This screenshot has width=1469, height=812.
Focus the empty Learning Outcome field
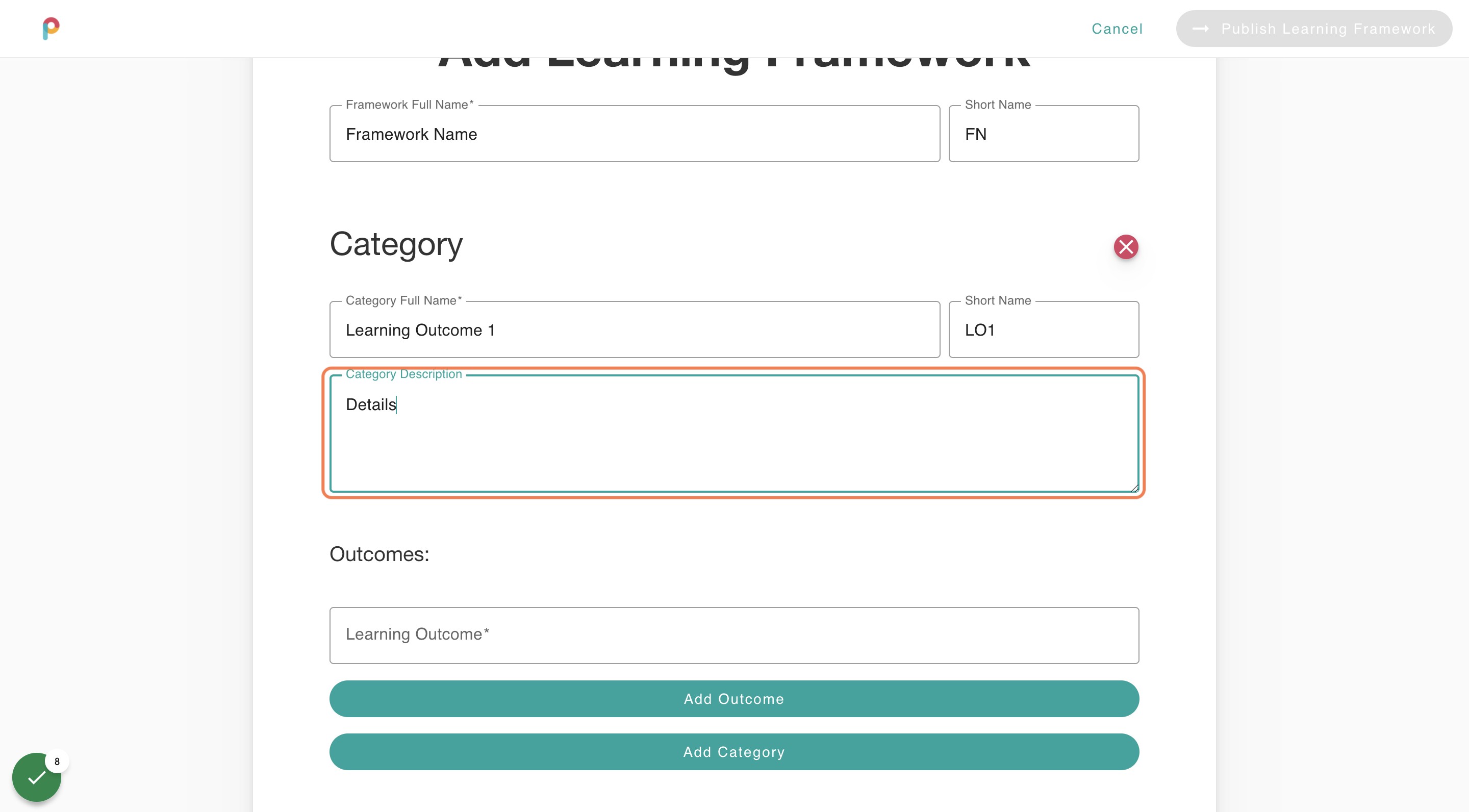733,635
